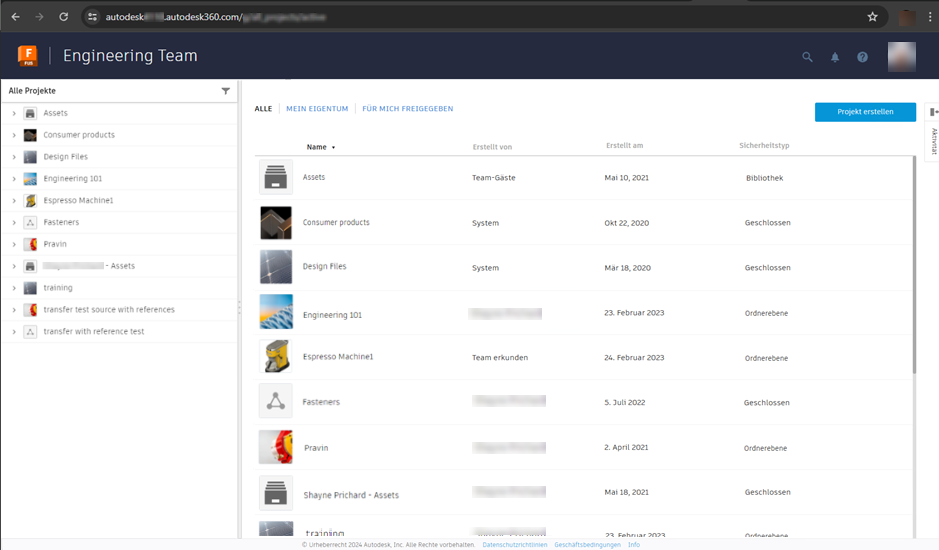Click Projekt erstellen button
Viewport: 939px width, 550px height.
click(865, 112)
